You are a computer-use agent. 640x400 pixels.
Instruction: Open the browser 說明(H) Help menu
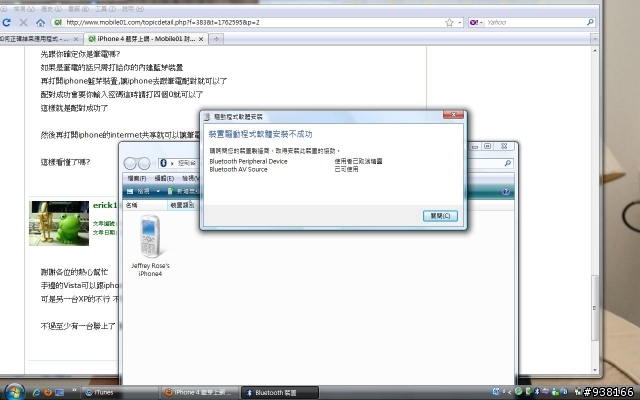(x=133, y=9)
